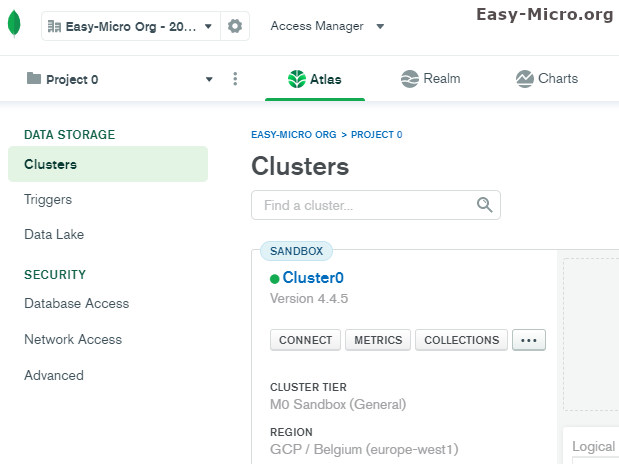This screenshot has width=619, height=464.
Task: Open Project 0 vertical dots menu
Action: tap(235, 79)
